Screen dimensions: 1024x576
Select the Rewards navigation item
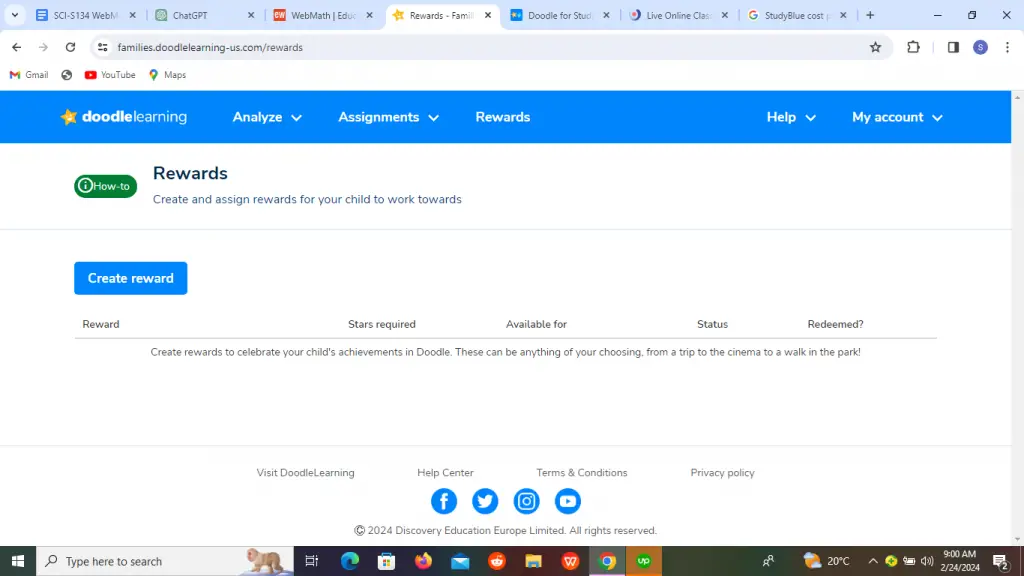(x=502, y=117)
